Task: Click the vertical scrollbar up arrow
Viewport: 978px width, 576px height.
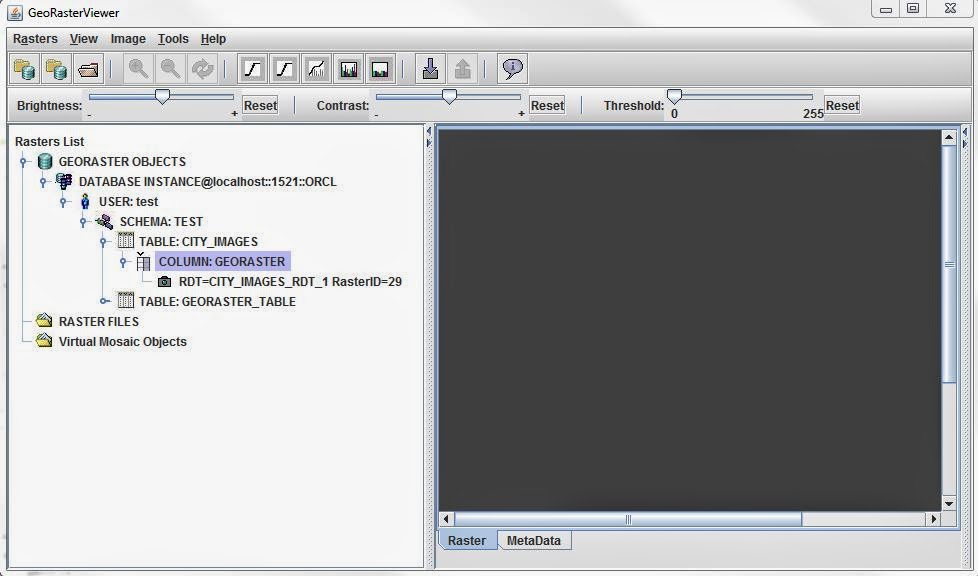Action: point(949,137)
